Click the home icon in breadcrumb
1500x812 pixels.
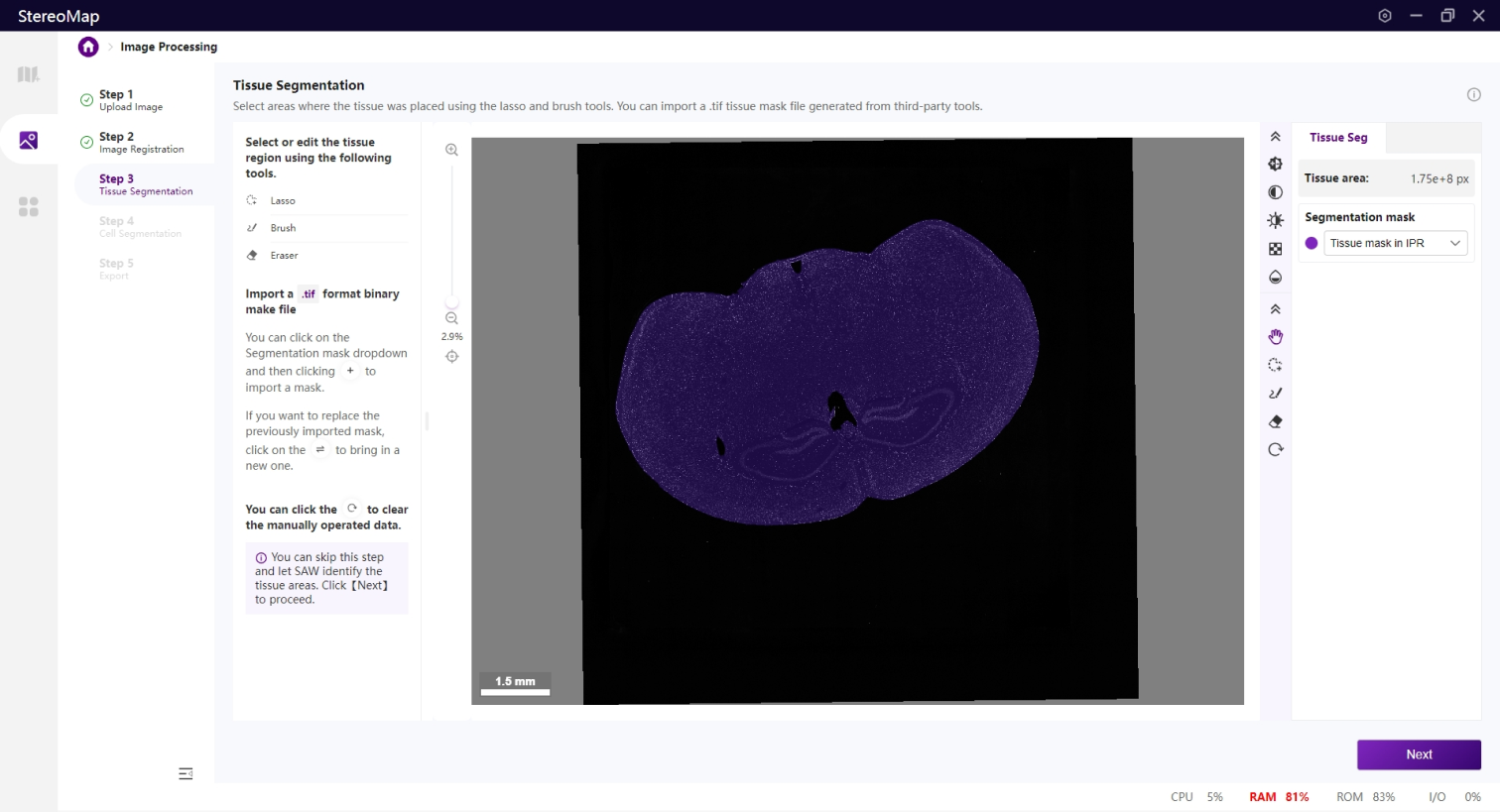tap(88, 47)
